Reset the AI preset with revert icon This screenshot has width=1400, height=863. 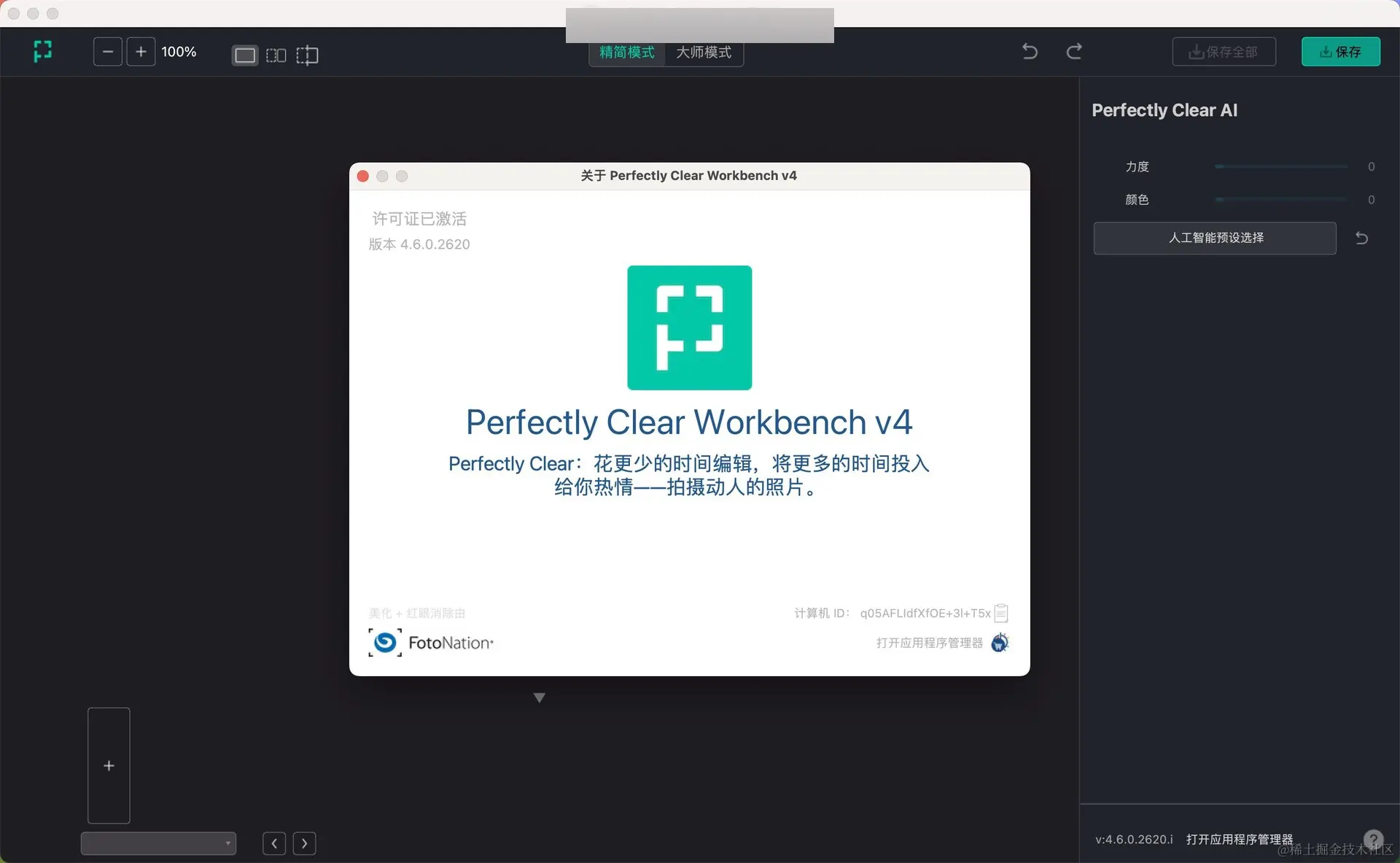pos(1361,238)
